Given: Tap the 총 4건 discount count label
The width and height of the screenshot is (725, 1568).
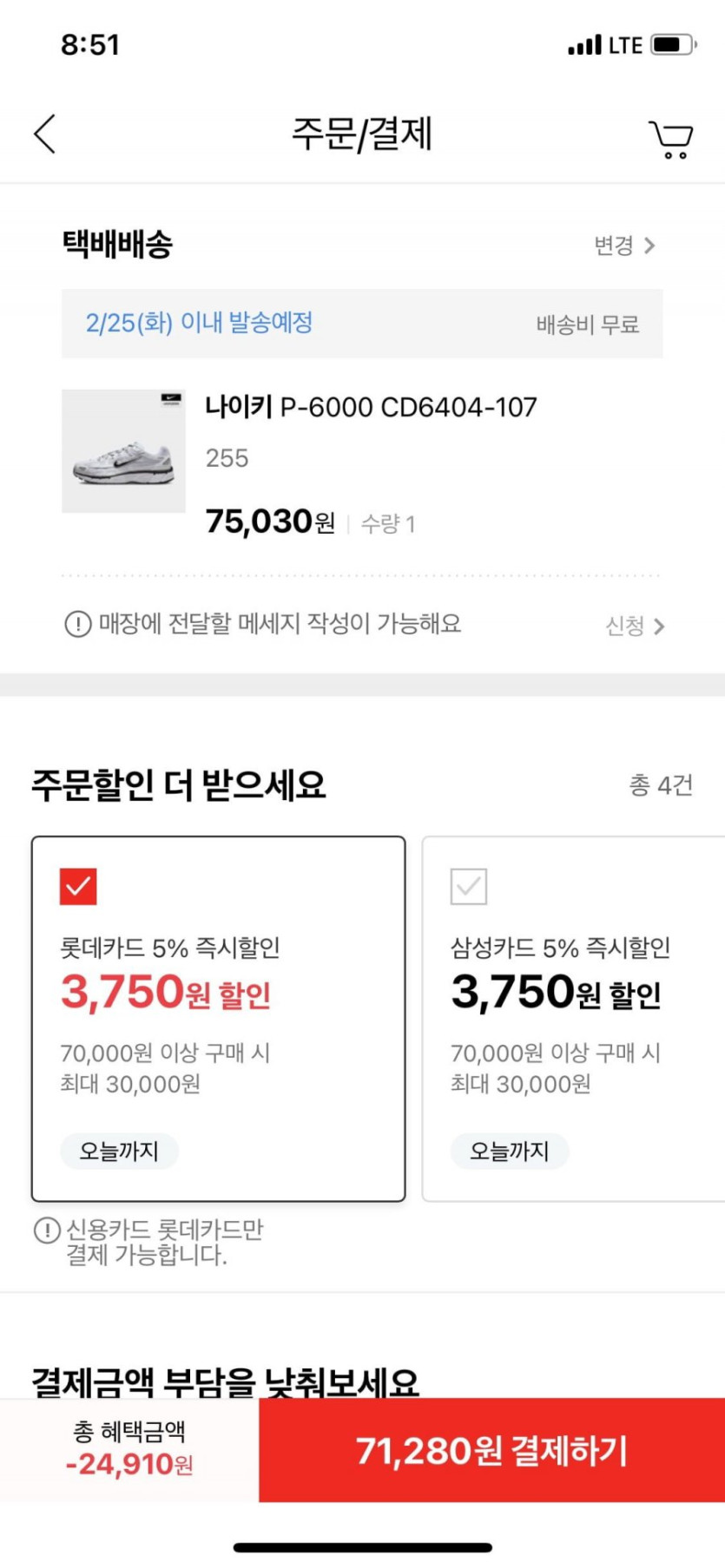Looking at the screenshot, I should [x=661, y=785].
